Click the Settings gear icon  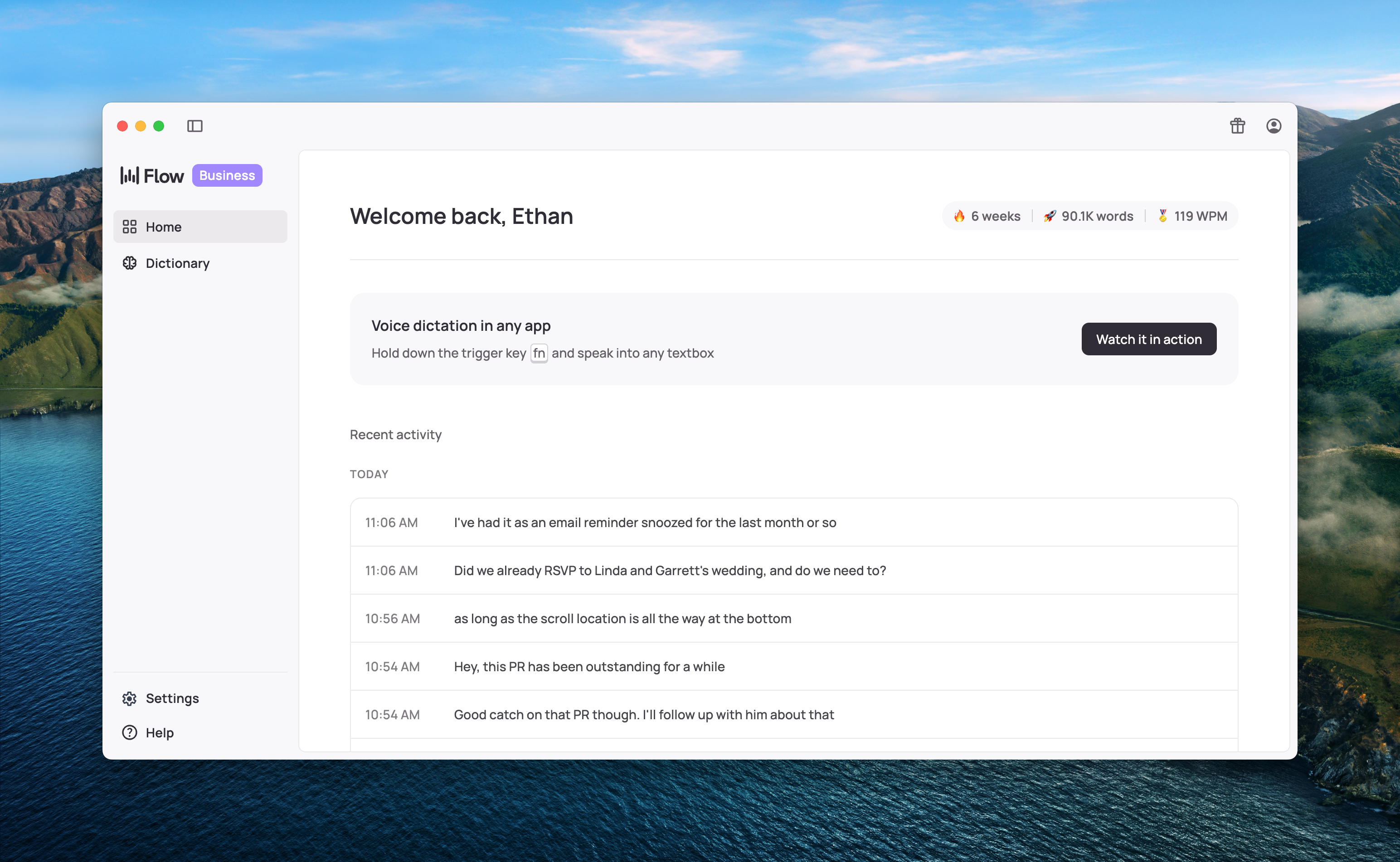pos(130,698)
